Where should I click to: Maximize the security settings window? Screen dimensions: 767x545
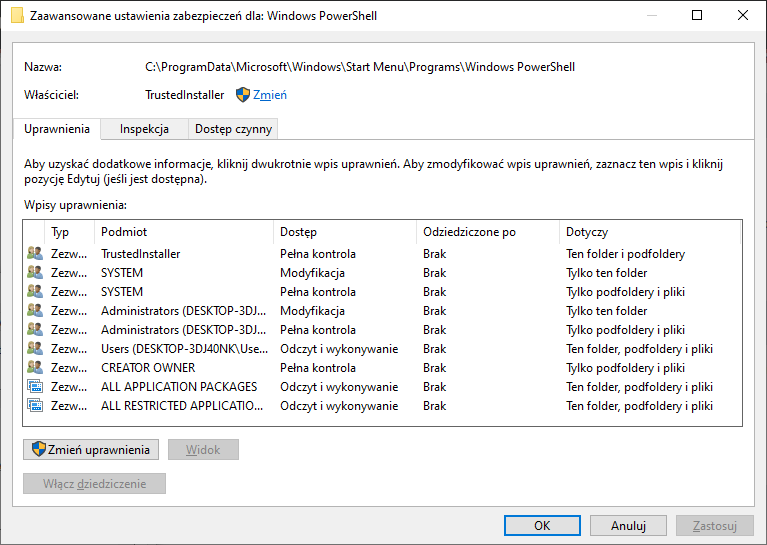697,15
